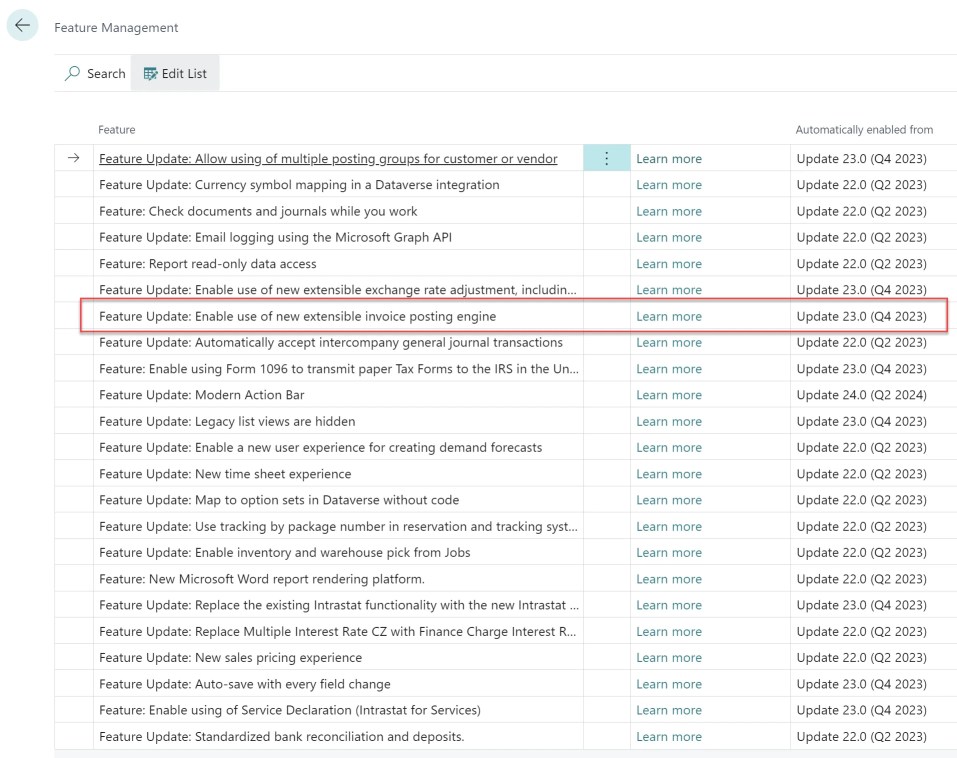Open Search in the action bar
The height and width of the screenshot is (758, 957).
click(95, 74)
